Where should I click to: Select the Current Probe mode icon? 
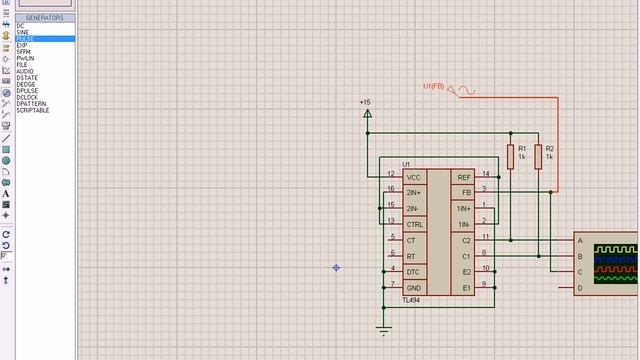pyautogui.click(x=6, y=115)
